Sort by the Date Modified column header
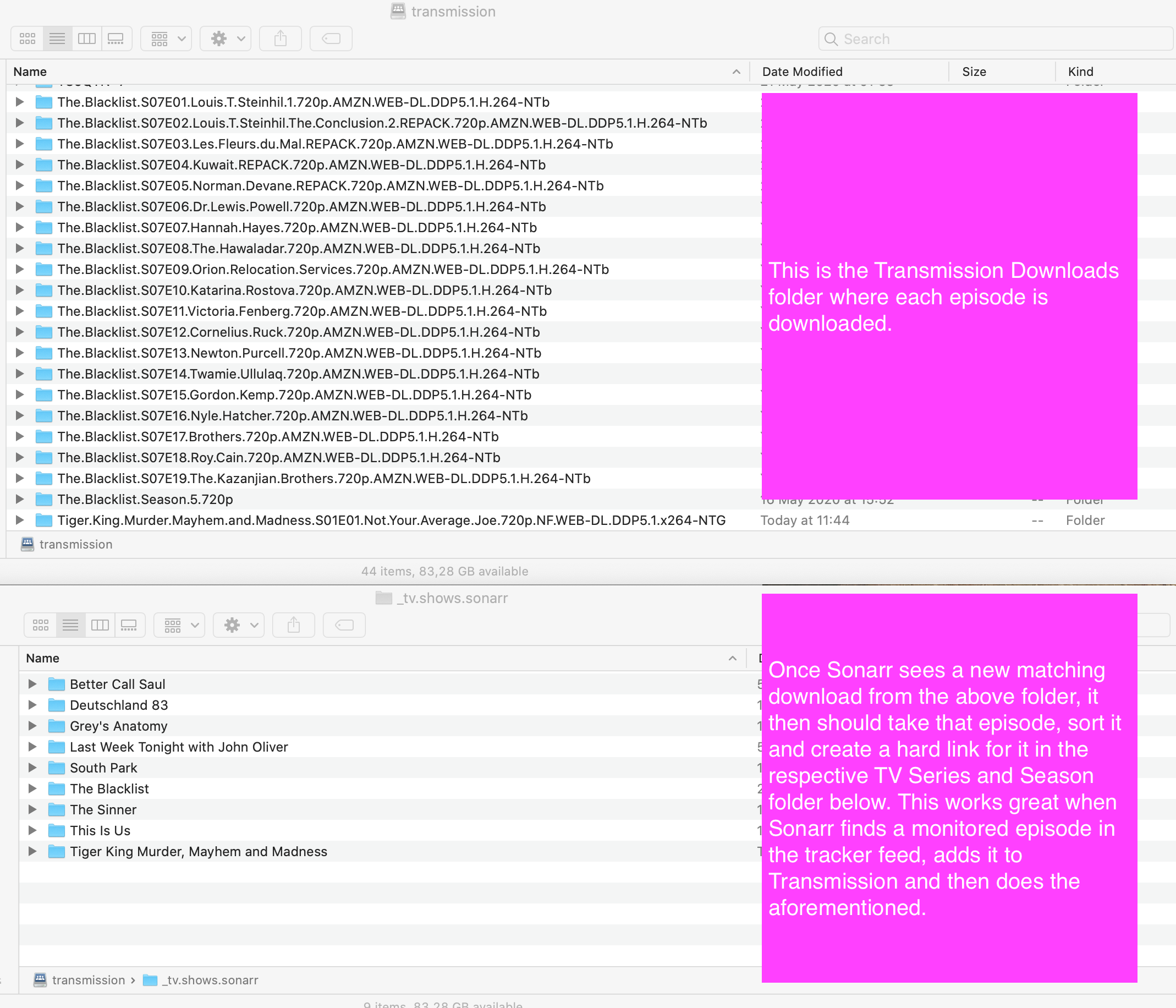 pyautogui.click(x=802, y=72)
